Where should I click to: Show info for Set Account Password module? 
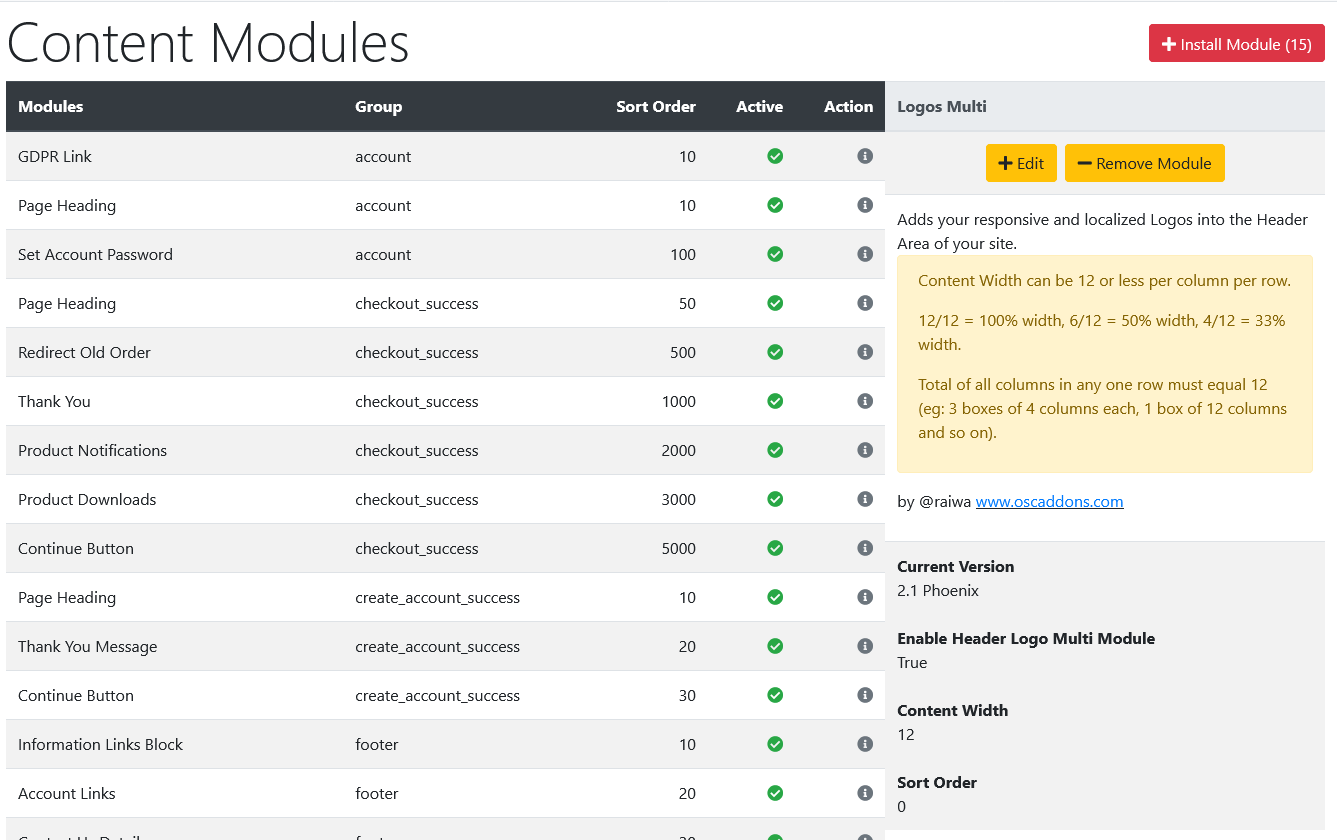pos(865,254)
